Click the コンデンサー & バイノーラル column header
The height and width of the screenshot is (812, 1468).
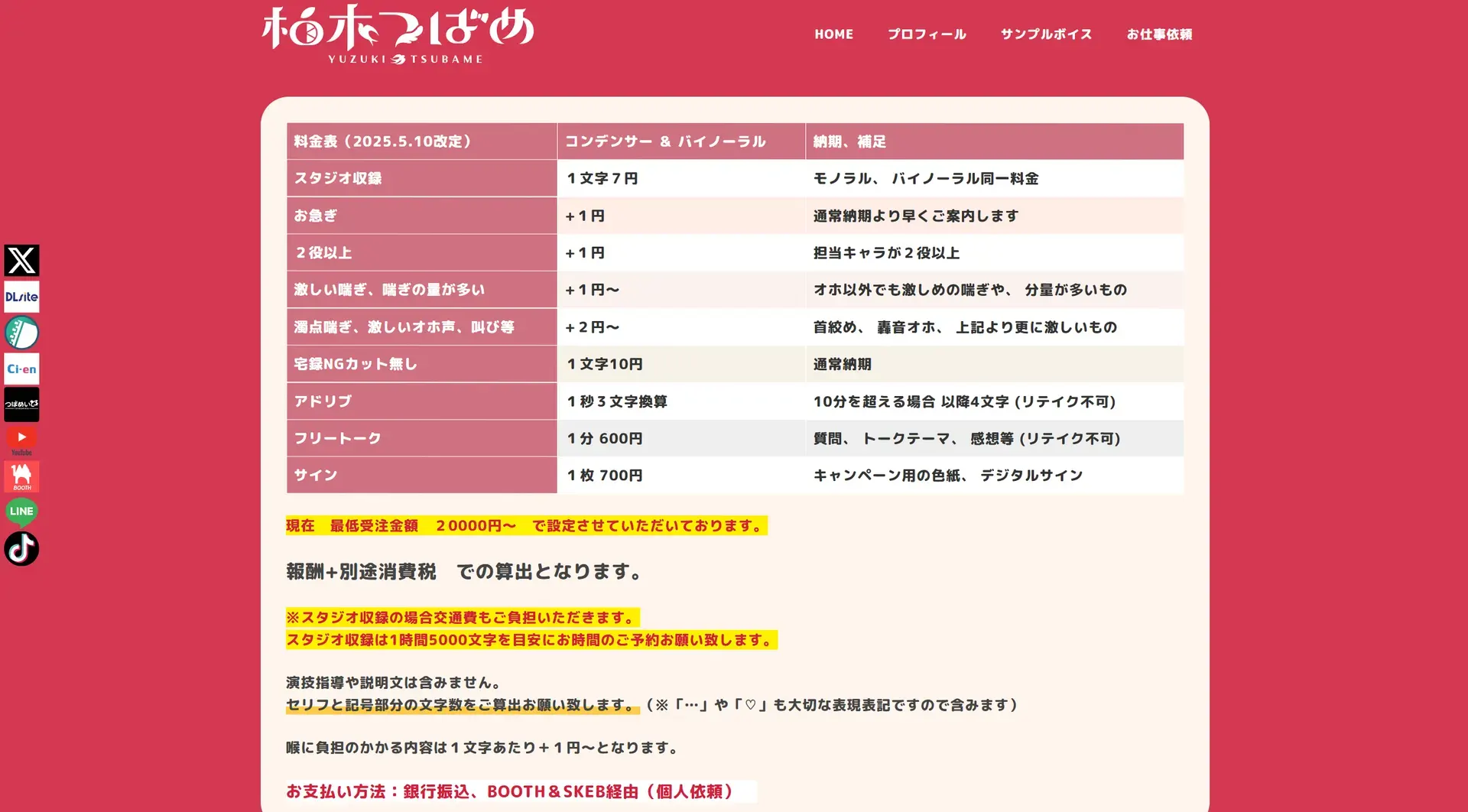pos(681,141)
